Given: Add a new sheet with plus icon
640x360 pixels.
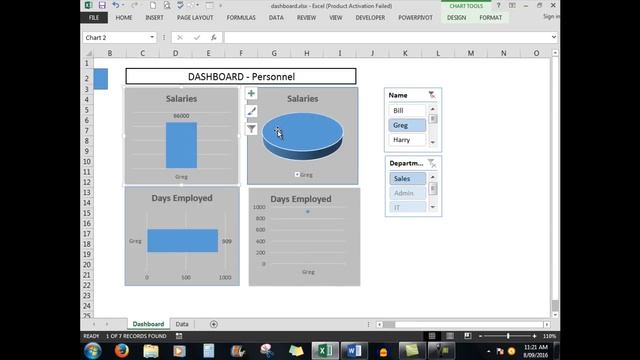Looking at the screenshot, I should [x=213, y=324].
